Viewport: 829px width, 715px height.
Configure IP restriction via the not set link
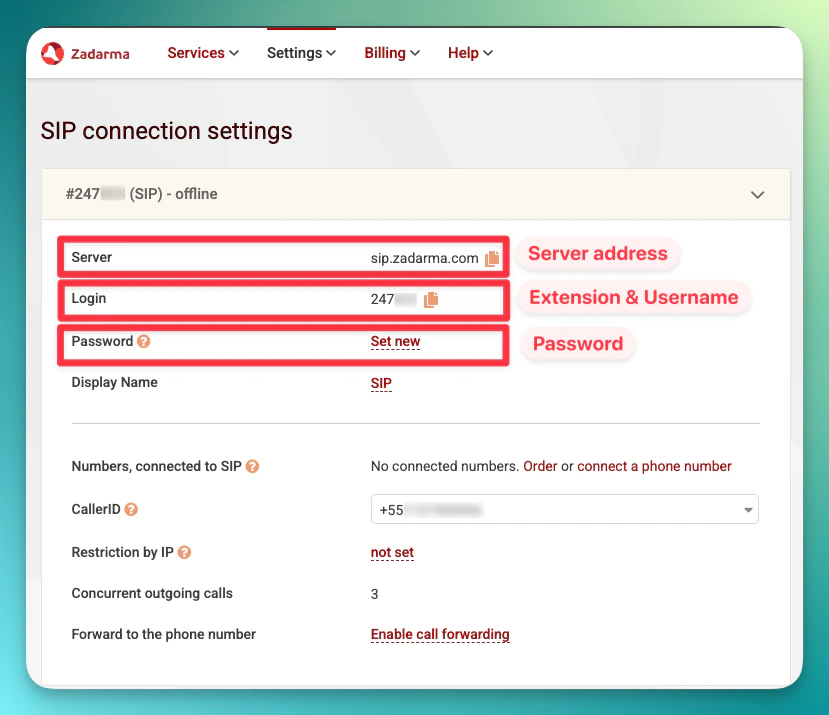coord(391,552)
